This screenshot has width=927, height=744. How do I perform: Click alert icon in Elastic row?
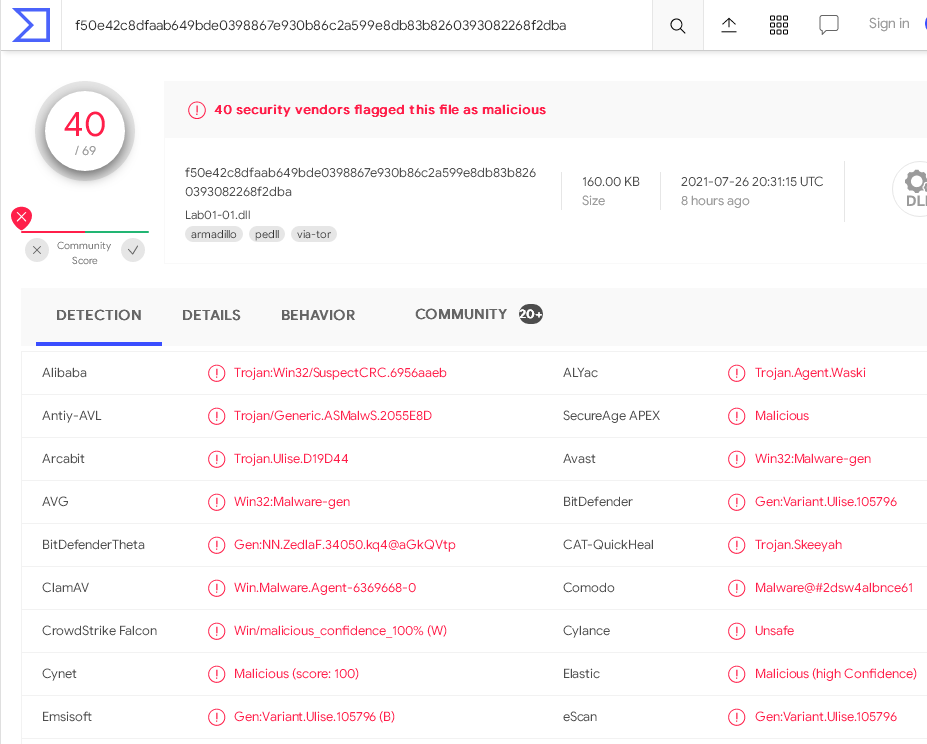(x=737, y=674)
